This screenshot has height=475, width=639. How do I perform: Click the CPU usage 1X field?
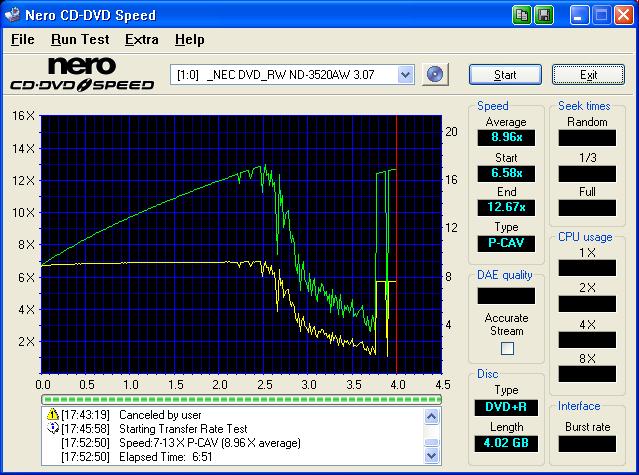point(587,268)
